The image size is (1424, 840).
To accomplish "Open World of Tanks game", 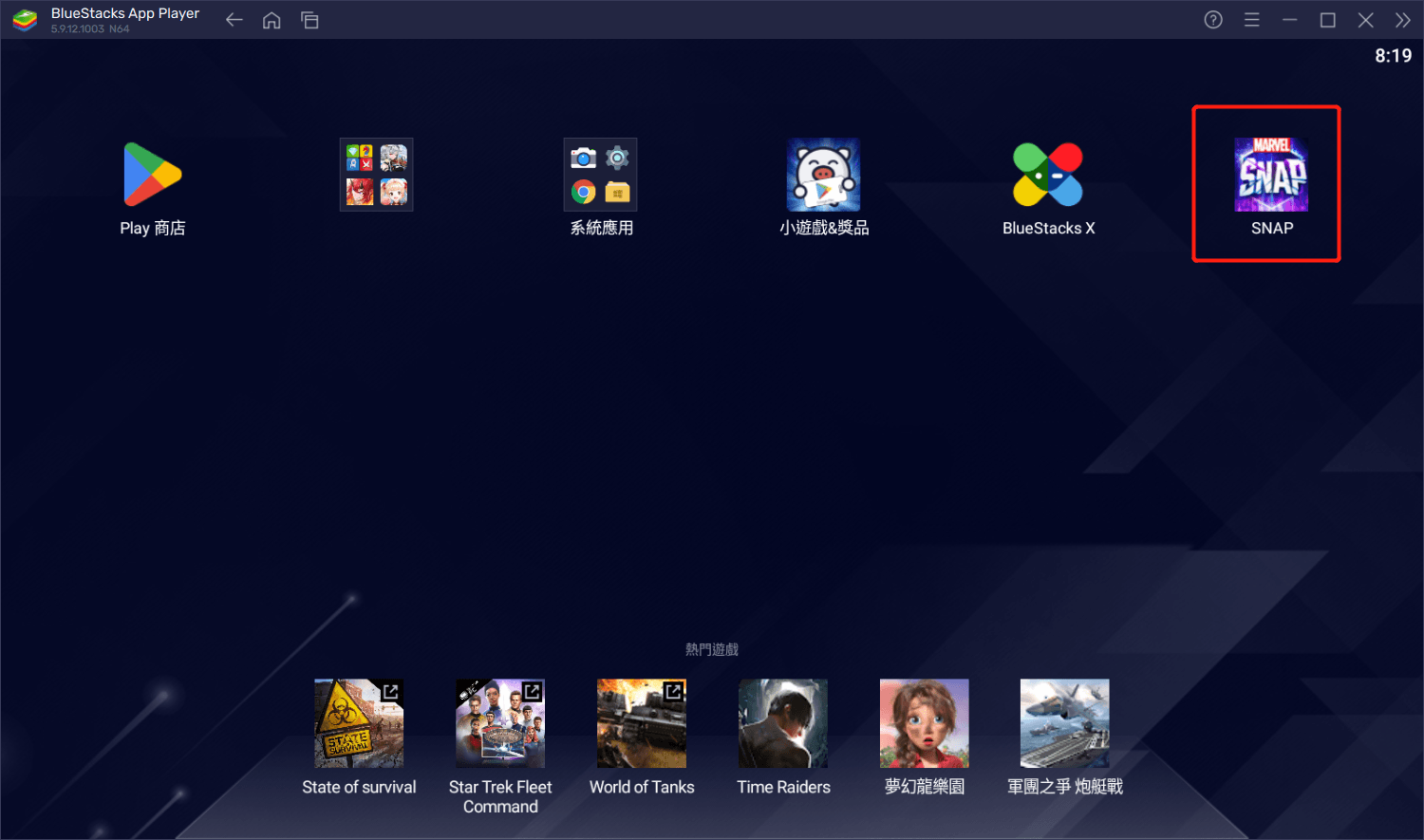I will 642,723.
